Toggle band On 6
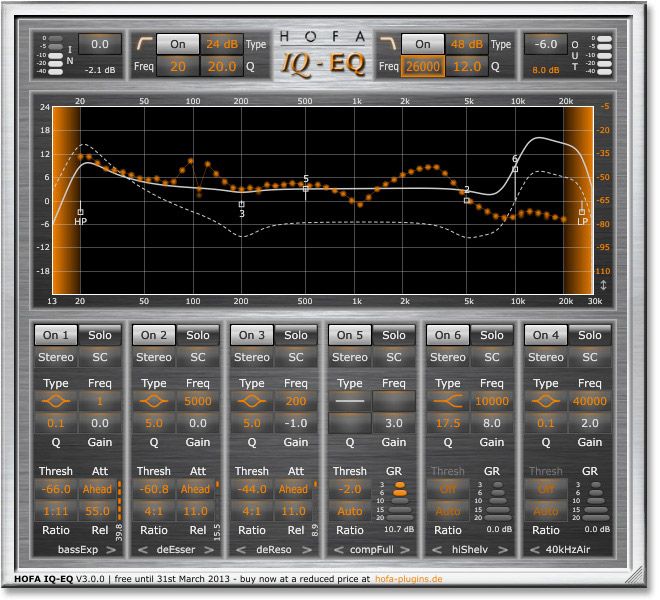Screen dimensions: 660x600 click(448, 335)
